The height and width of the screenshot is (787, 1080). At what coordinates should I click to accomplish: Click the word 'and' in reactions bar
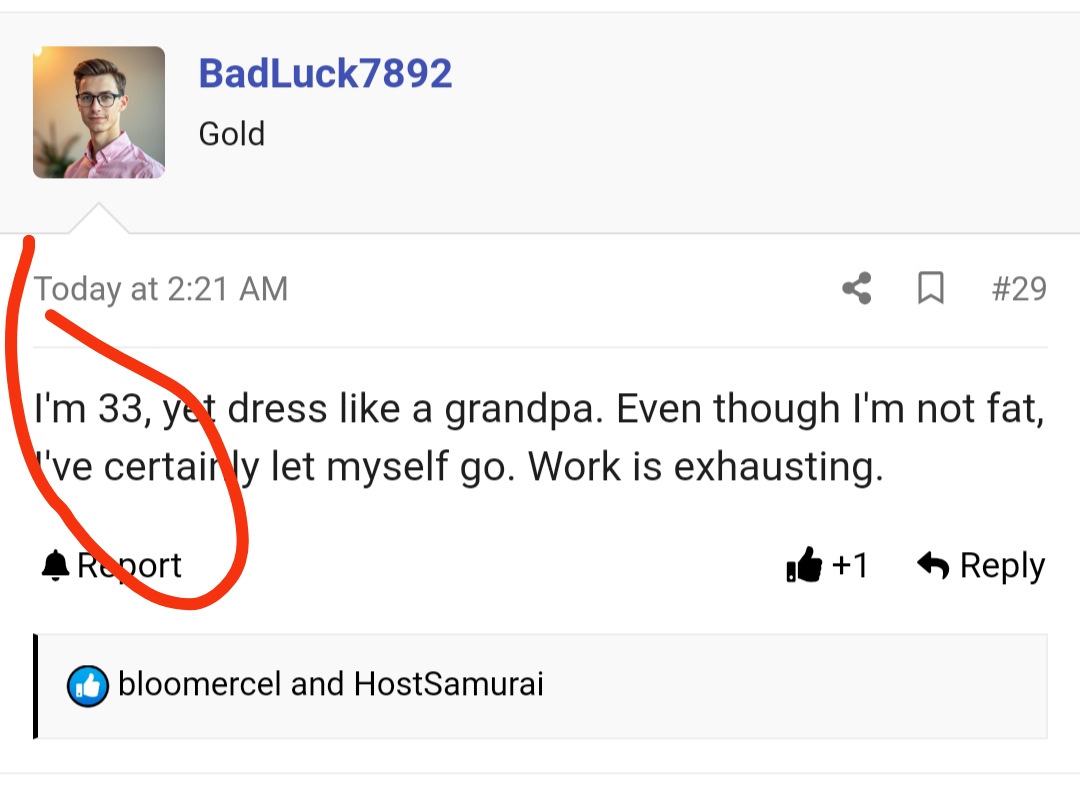click(x=318, y=685)
